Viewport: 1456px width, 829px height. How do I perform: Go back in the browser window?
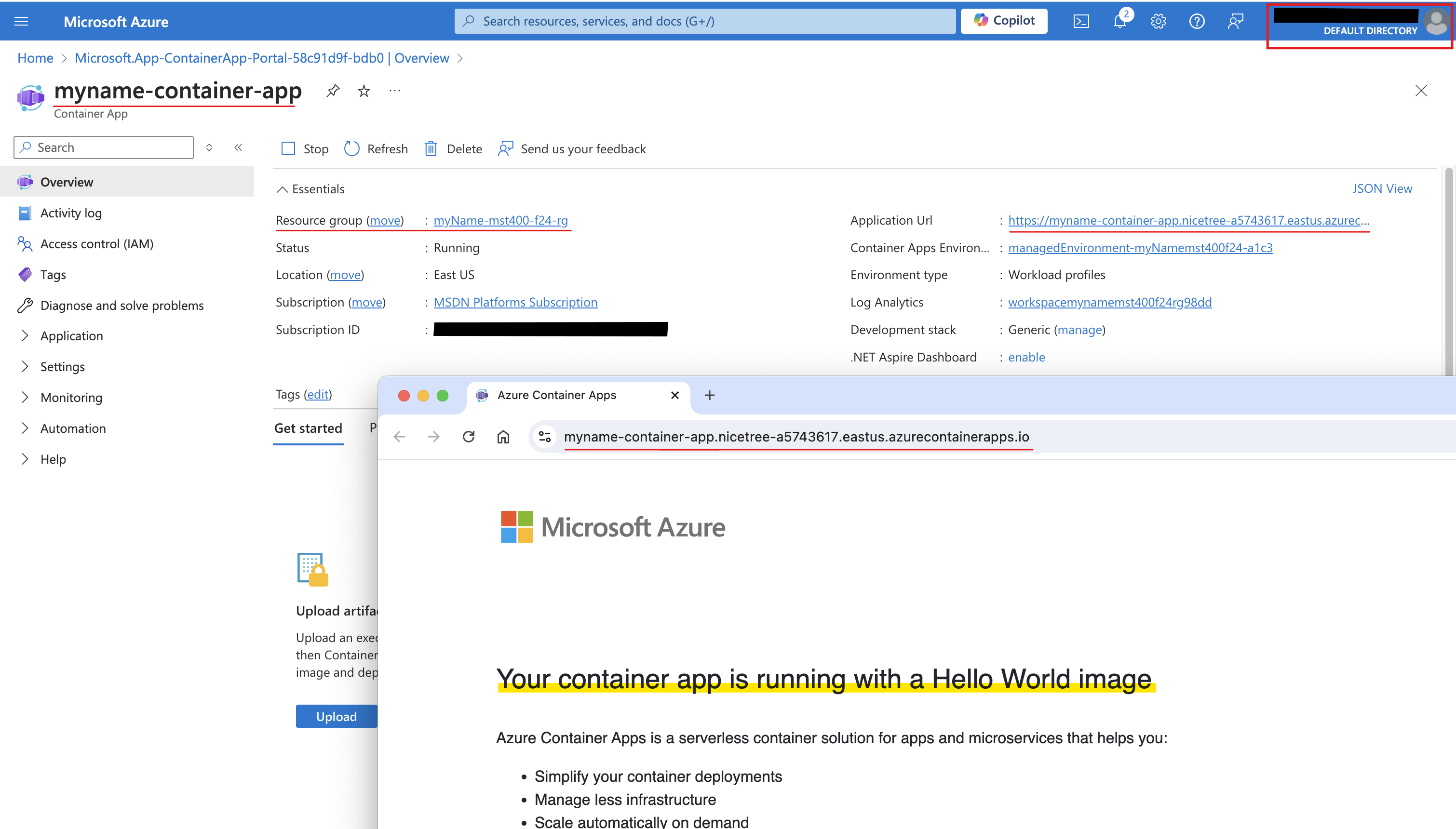coord(399,437)
